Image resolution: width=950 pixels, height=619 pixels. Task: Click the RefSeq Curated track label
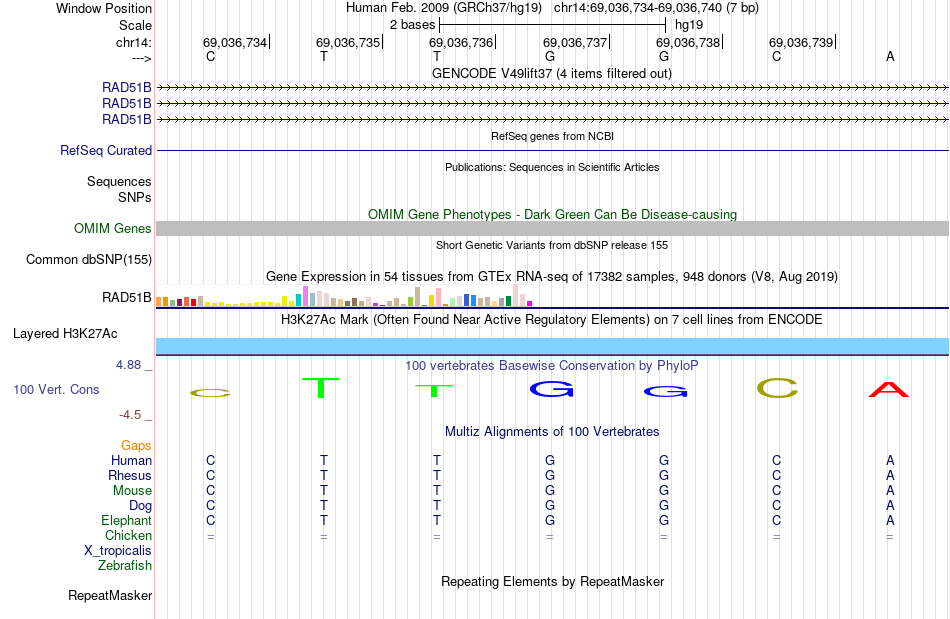tap(106, 150)
